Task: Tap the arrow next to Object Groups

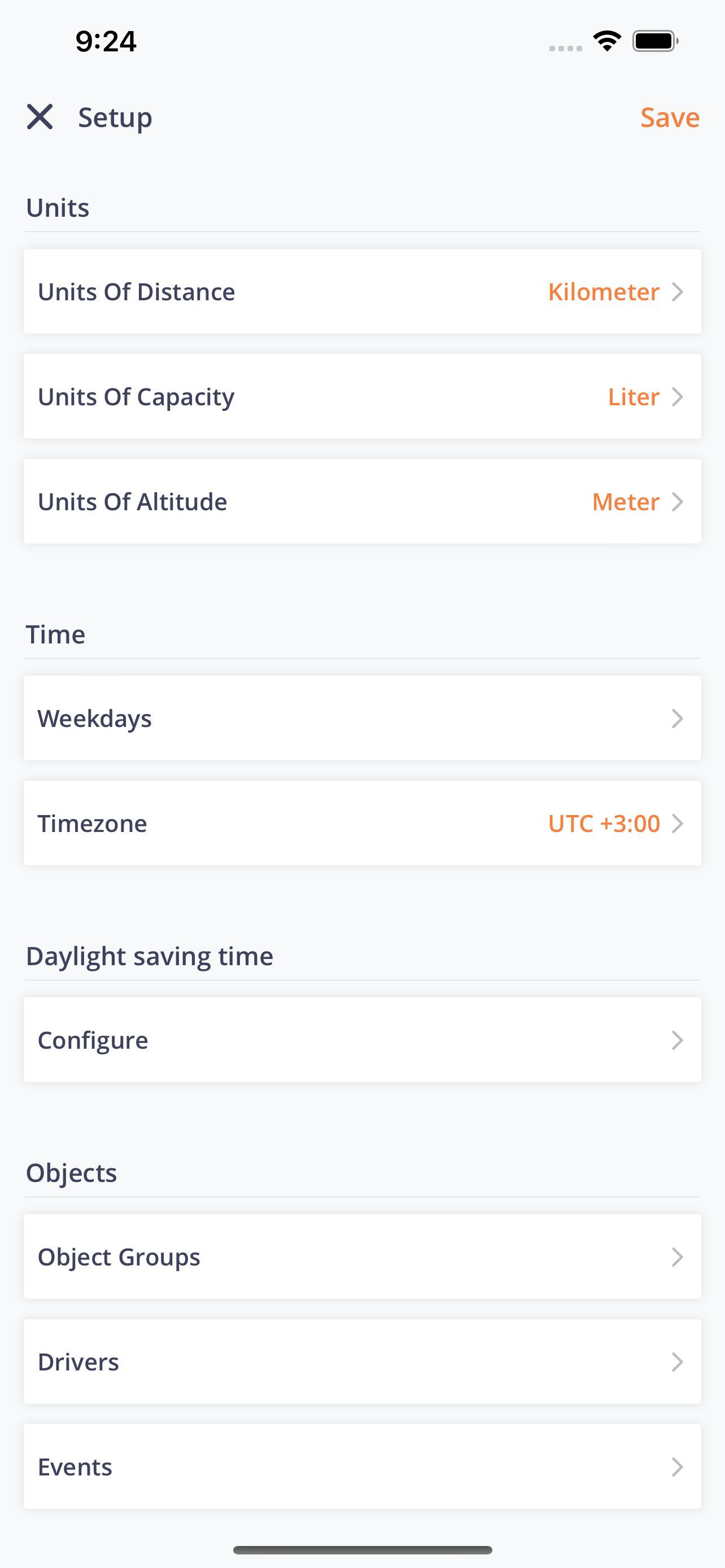Action: click(x=678, y=1257)
